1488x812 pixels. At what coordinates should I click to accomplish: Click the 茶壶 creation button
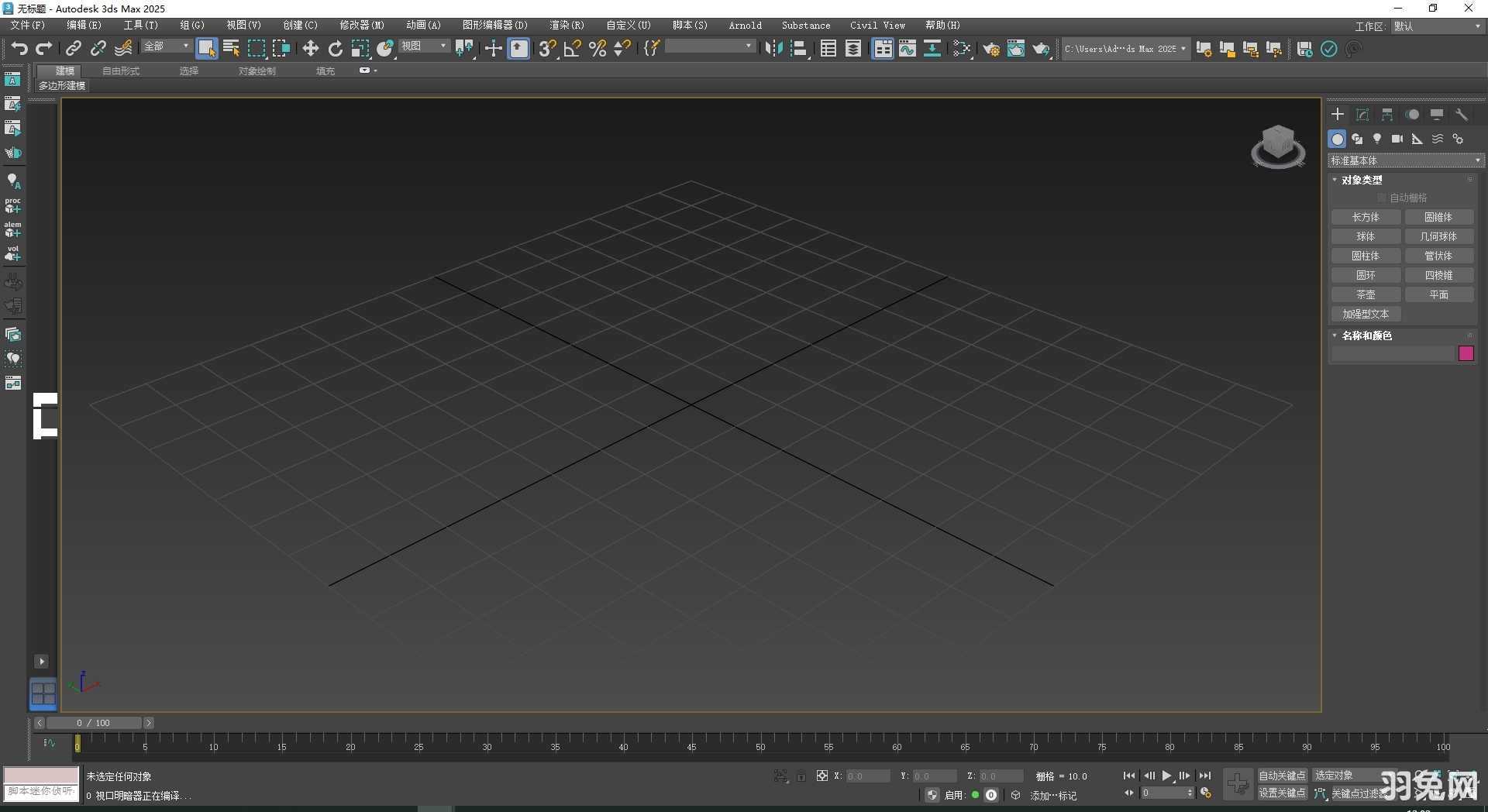1366,294
